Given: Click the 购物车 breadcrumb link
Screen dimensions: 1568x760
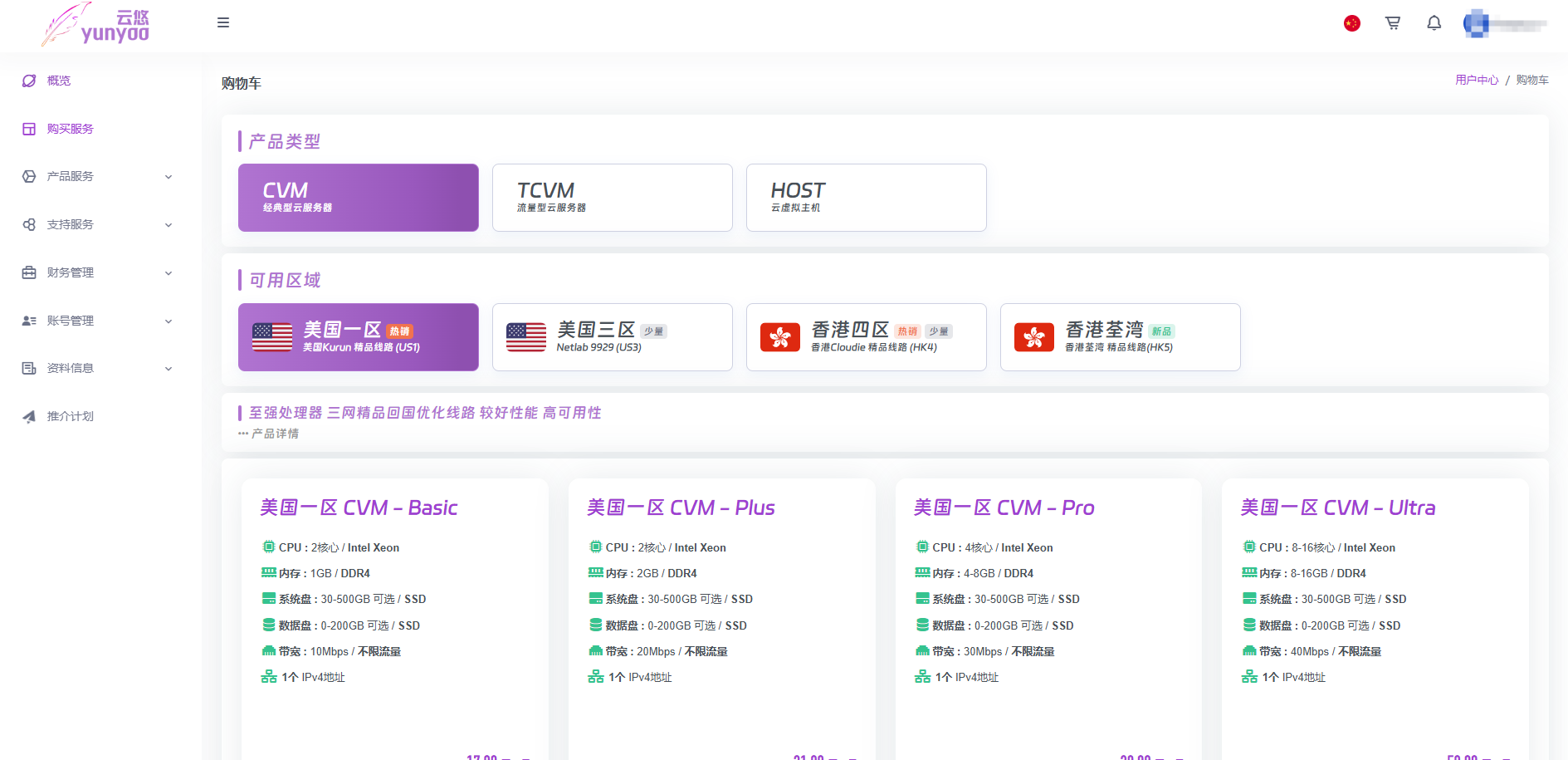Looking at the screenshot, I should point(1532,81).
